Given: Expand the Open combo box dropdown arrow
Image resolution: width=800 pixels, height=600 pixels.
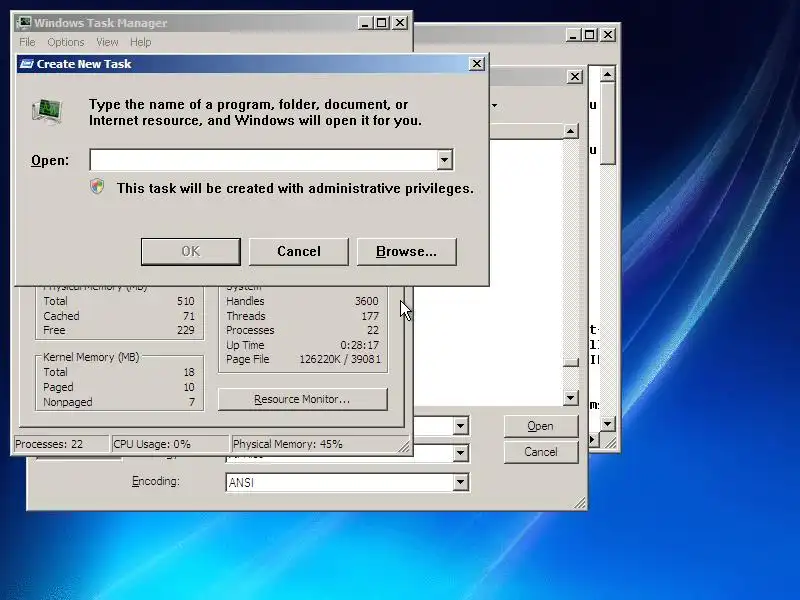Looking at the screenshot, I should click(x=444, y=160).
